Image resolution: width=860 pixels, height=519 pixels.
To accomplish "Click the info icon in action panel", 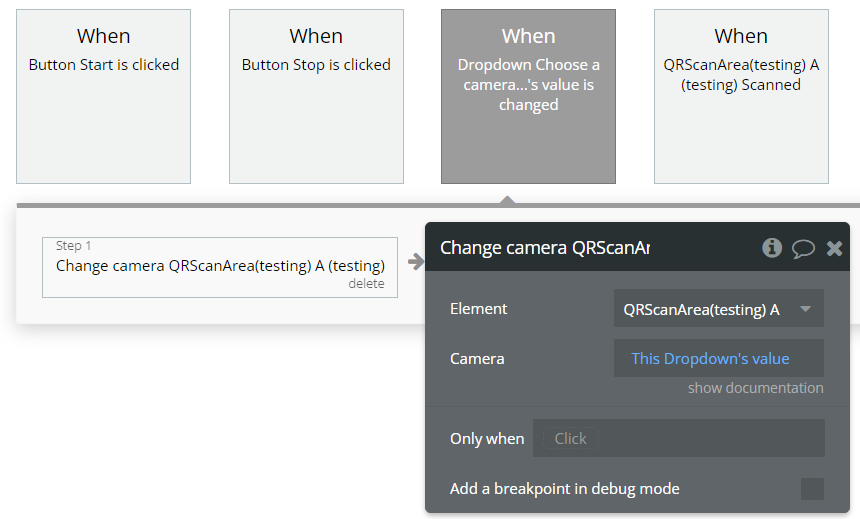I will coord(772,248).
